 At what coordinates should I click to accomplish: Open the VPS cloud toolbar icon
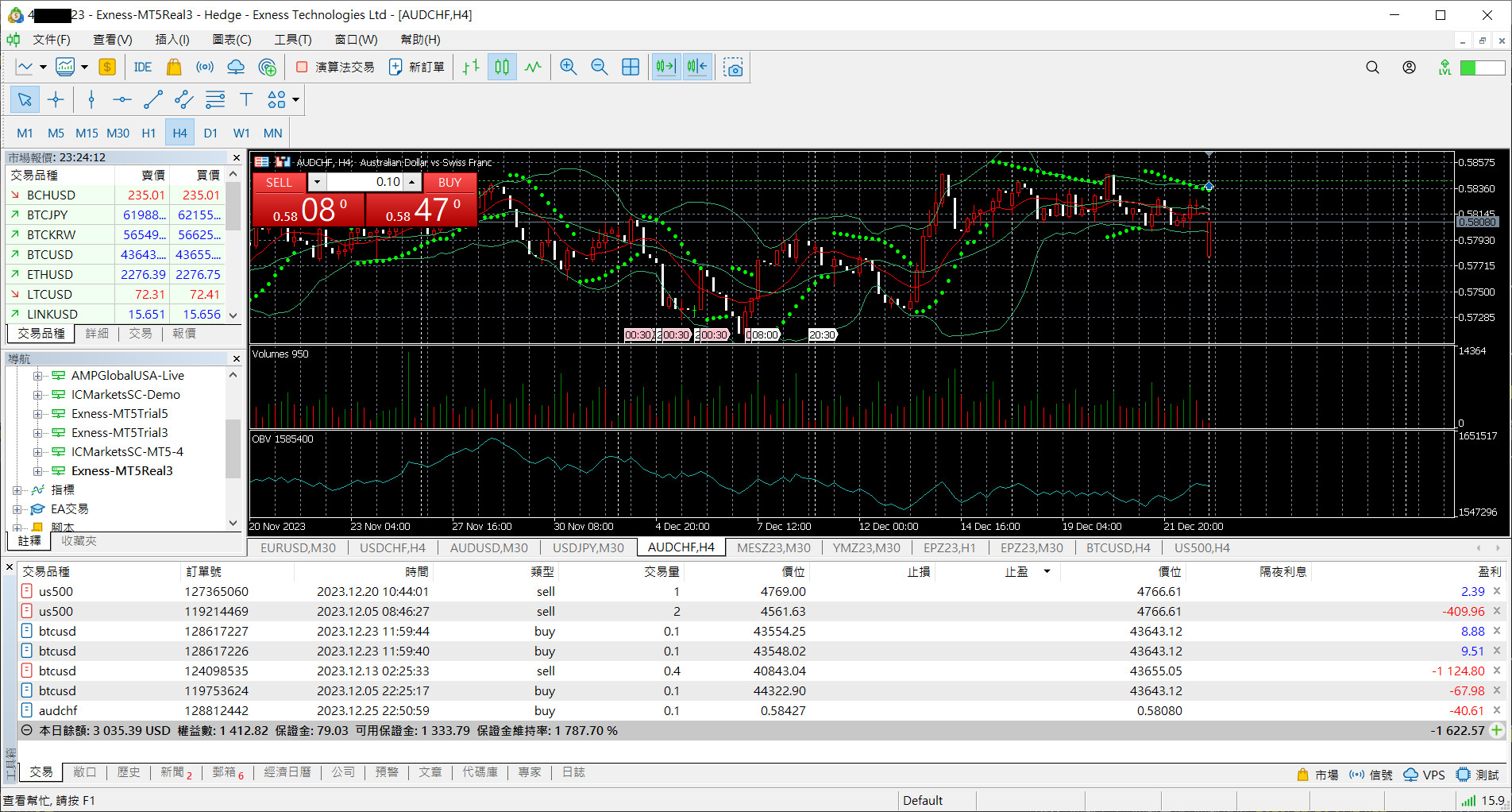click(236, 68)
